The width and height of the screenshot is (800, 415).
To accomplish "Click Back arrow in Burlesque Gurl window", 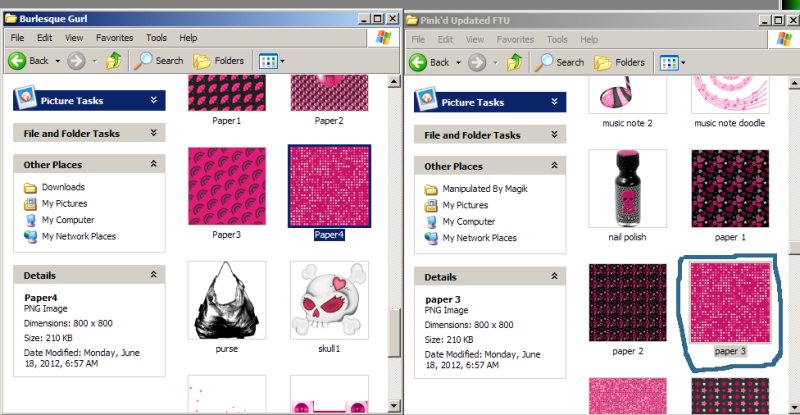I will pos(17,61).
